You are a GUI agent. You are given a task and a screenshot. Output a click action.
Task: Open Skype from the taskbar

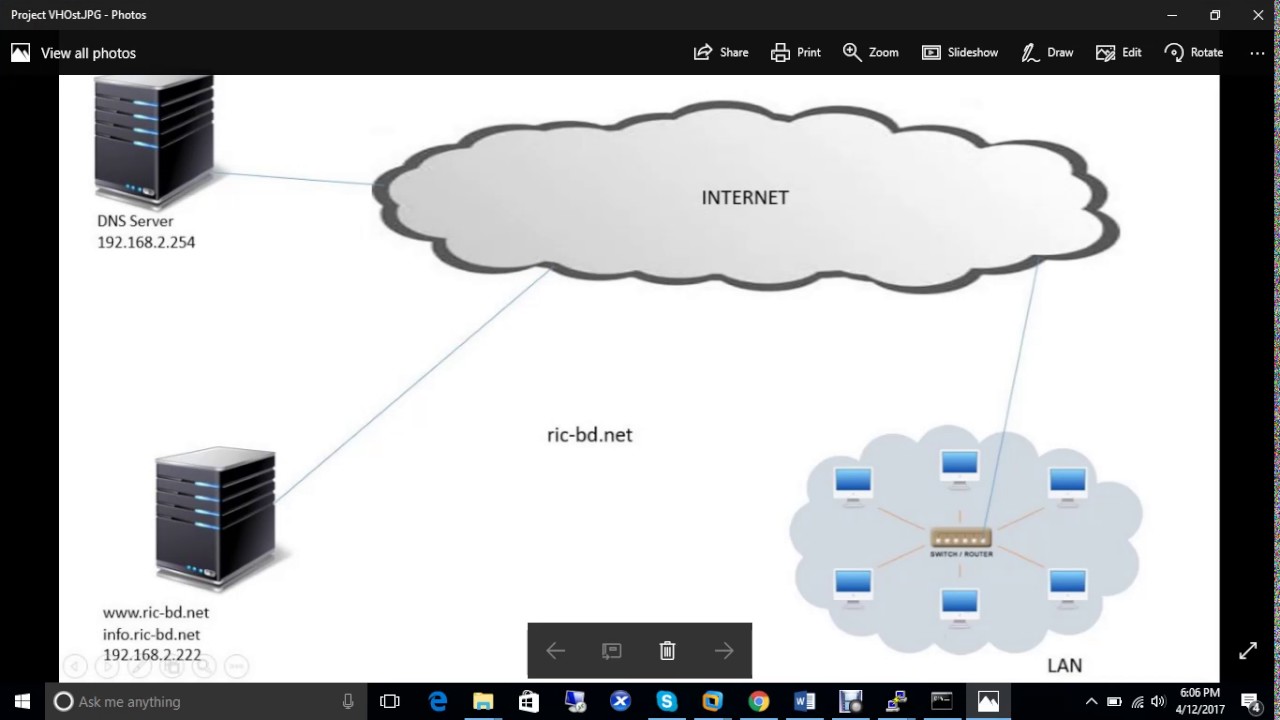click(x=666, y=701)
